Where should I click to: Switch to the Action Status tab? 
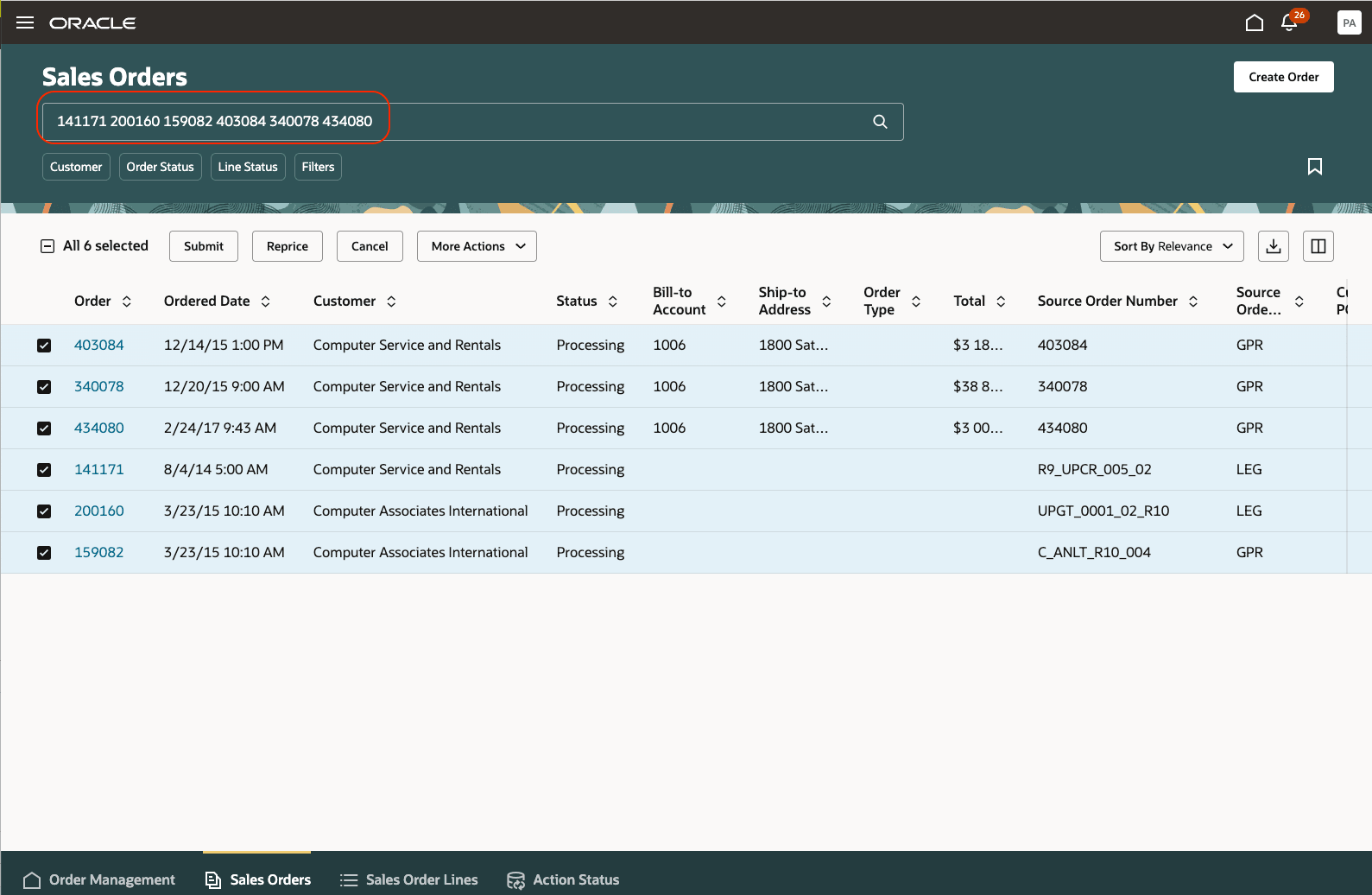pos(563,879)
